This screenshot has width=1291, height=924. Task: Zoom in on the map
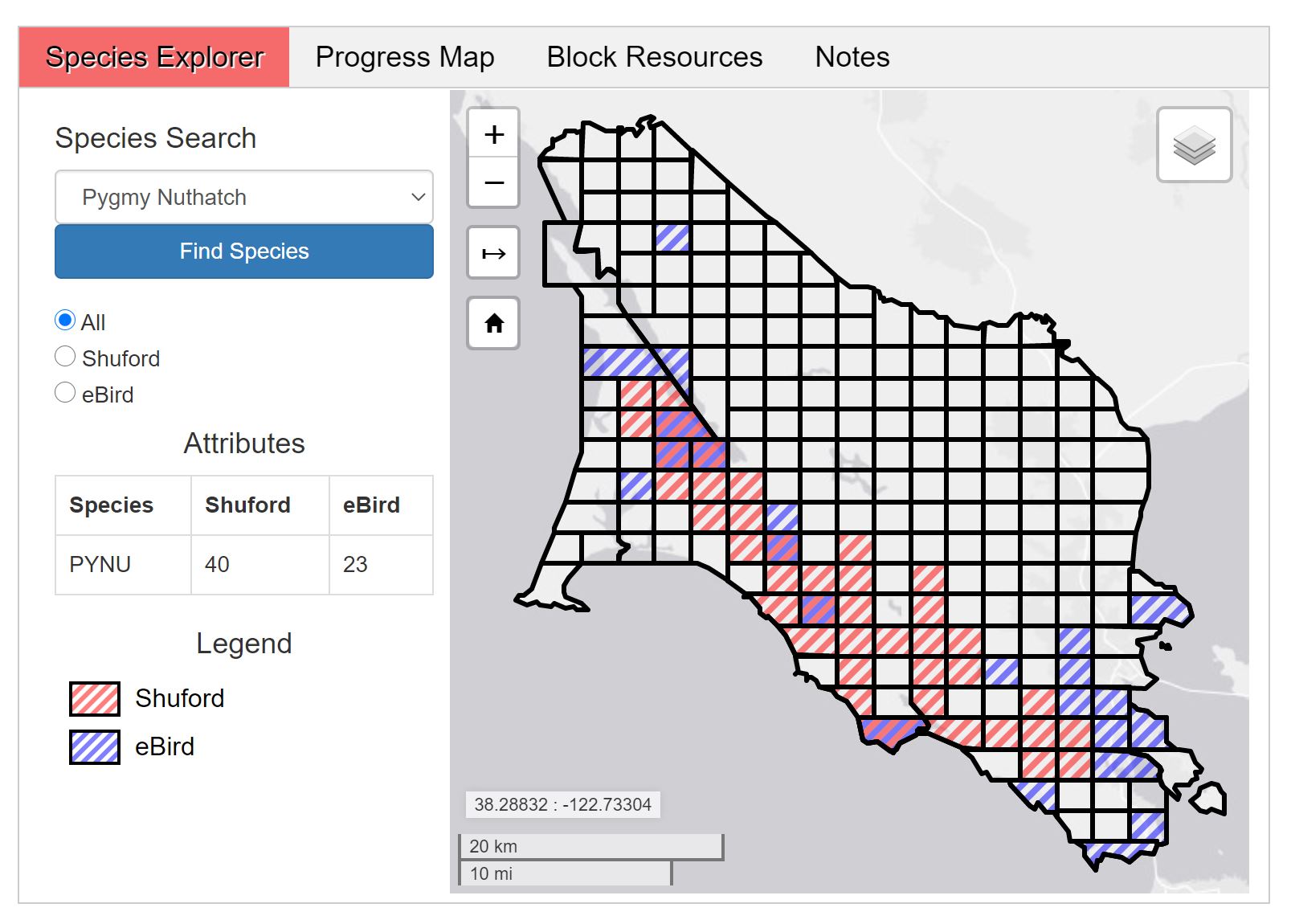[x=494, y=134]
